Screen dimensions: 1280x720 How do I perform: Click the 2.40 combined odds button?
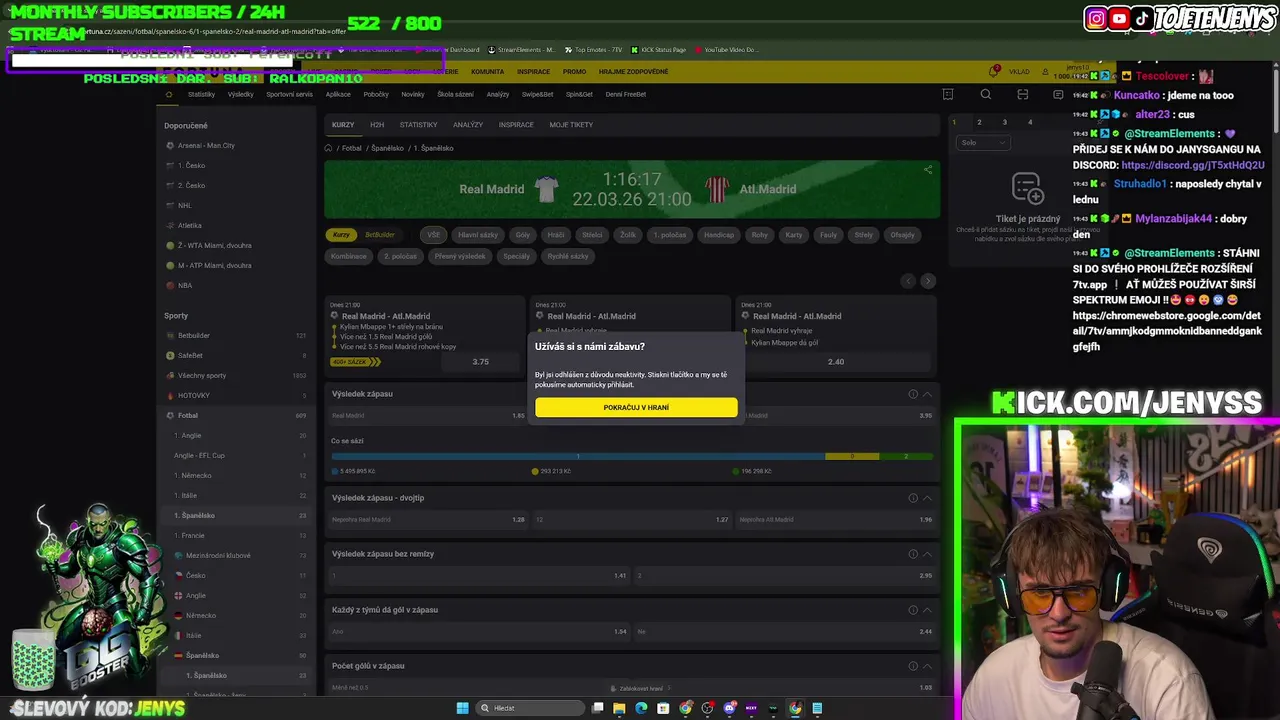(x=836, y=362)
